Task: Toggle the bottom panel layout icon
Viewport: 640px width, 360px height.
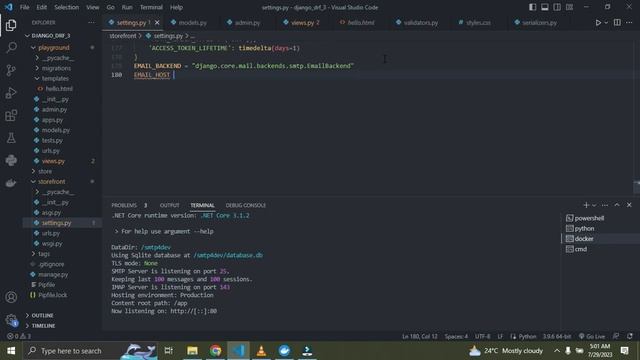Action: (544, 7)
